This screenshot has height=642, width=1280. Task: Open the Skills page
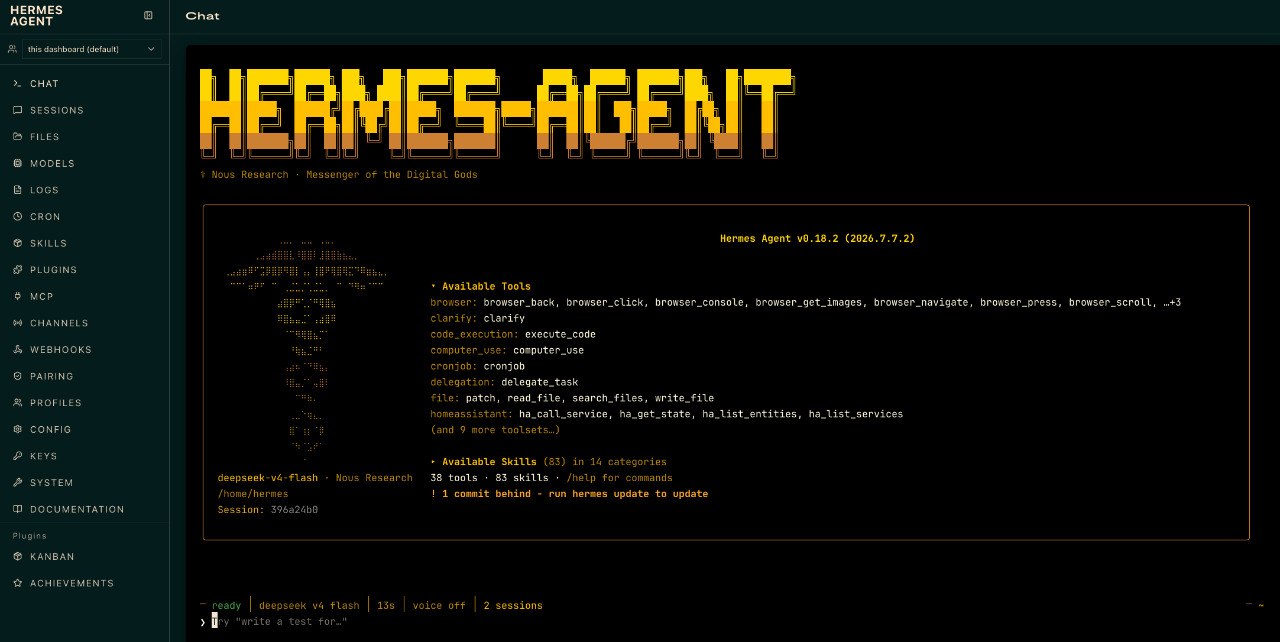[x=85, y=243]
